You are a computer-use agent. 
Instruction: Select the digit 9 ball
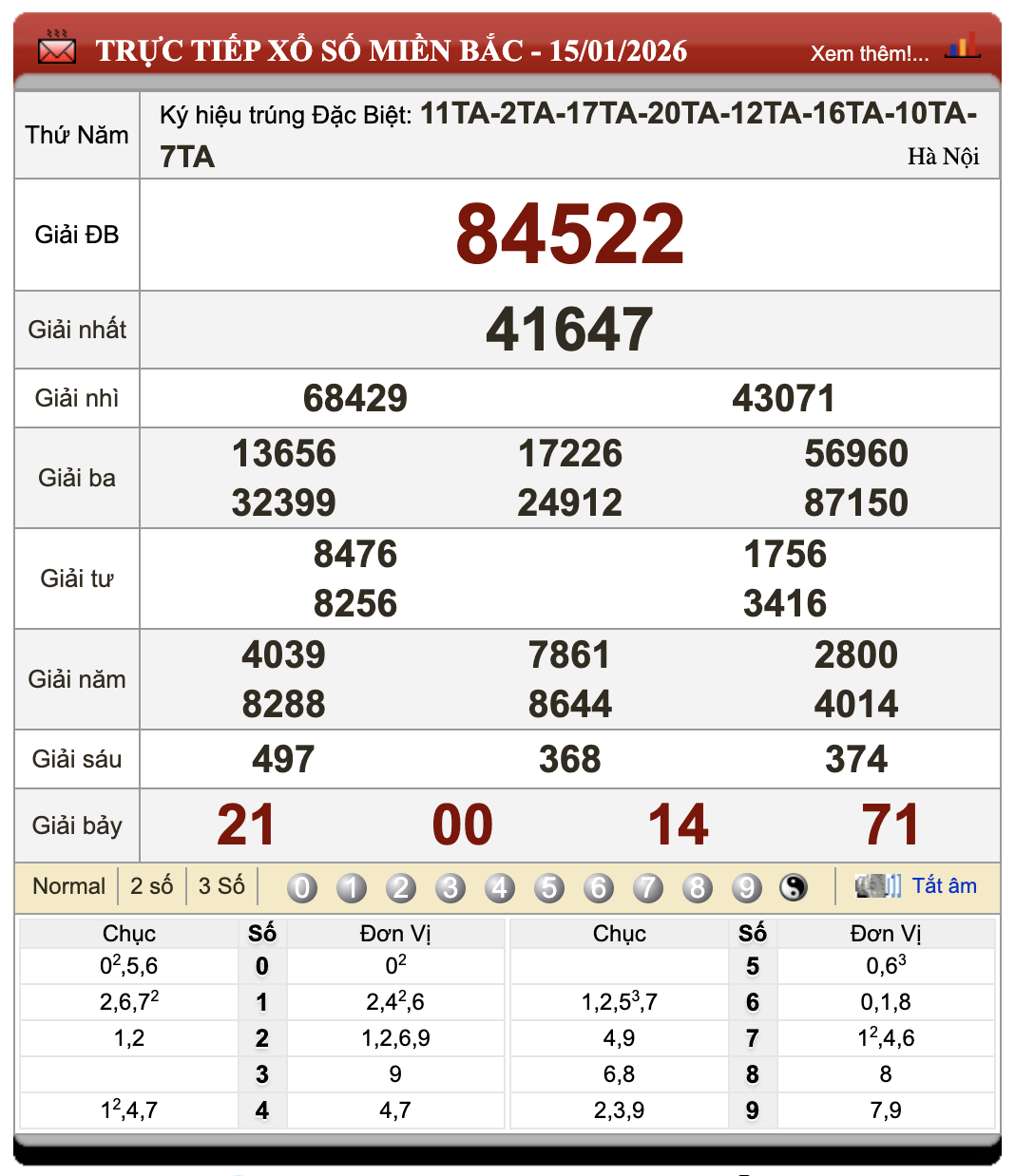[x=747, y=887]
